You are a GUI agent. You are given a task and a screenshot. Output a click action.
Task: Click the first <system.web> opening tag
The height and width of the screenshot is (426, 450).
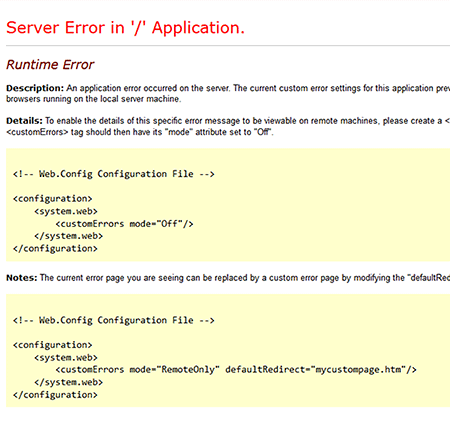tap(66, 211)
